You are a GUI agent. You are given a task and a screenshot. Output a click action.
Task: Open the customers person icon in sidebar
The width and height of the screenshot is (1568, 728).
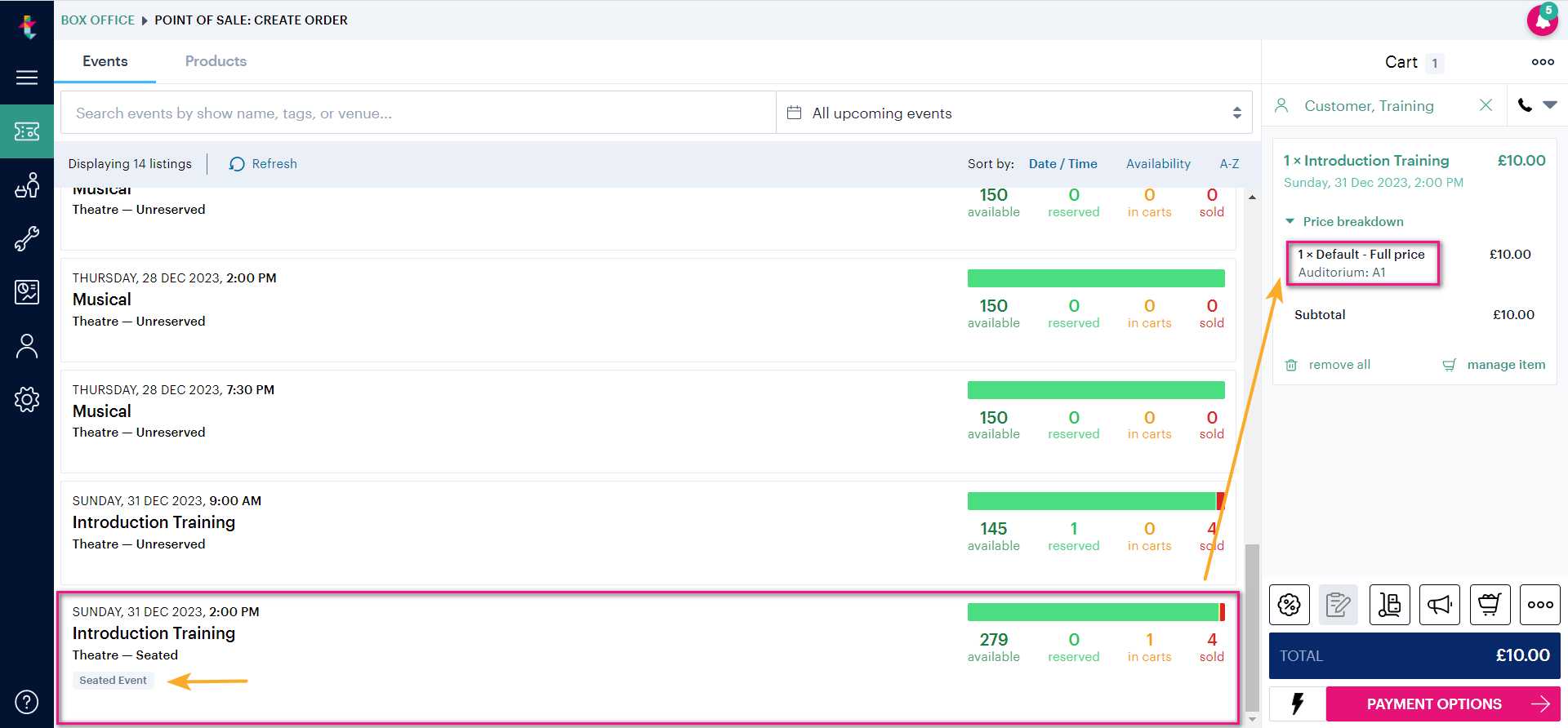pyautogui.click(x=27, y=346)
